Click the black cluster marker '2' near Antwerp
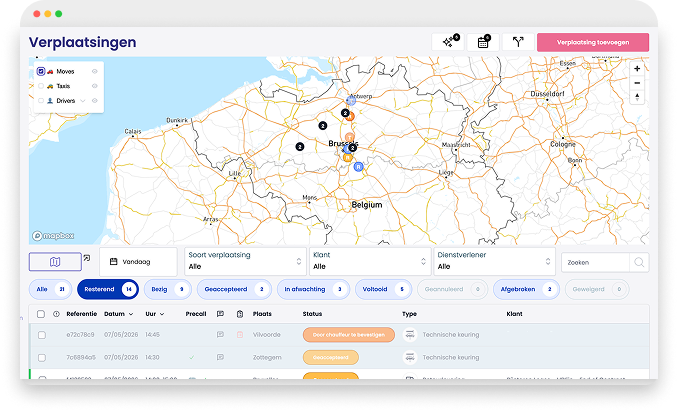Image resolution: width=678 pixels, height=412 pixels. coord(345,113)
